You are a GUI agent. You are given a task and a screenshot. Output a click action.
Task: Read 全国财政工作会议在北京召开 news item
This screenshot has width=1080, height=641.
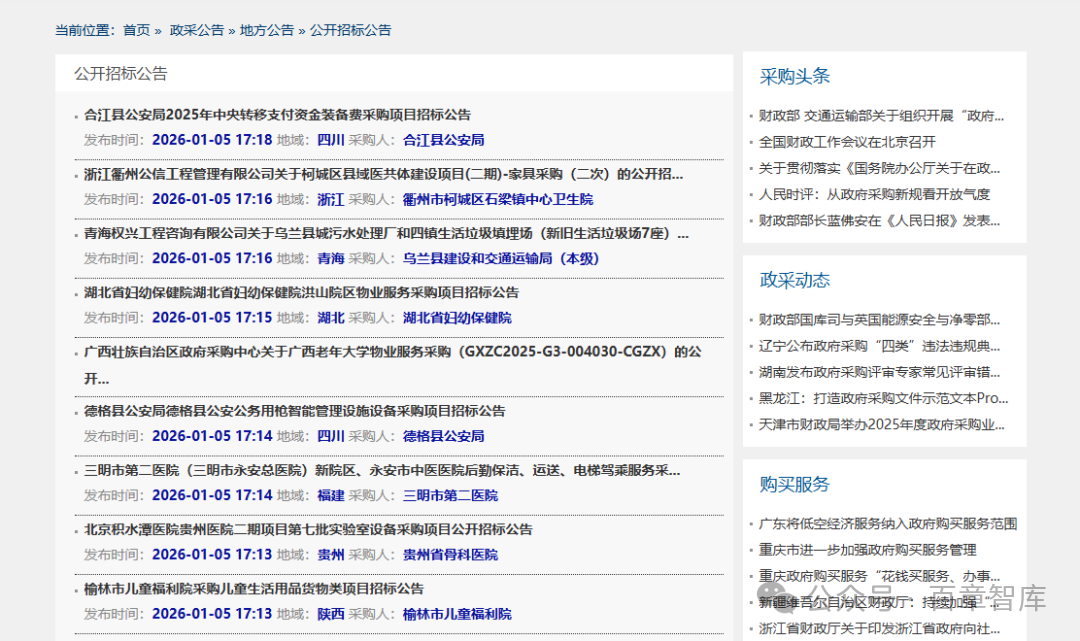847,142
